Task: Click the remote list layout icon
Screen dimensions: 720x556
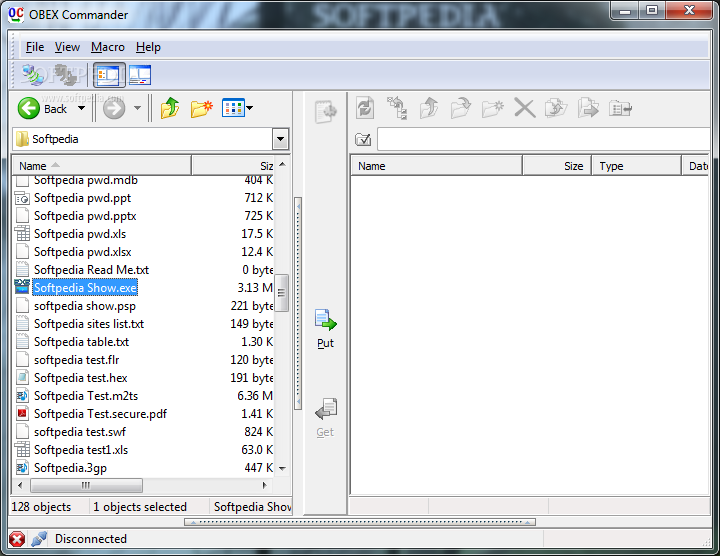Action: (620, 108)
